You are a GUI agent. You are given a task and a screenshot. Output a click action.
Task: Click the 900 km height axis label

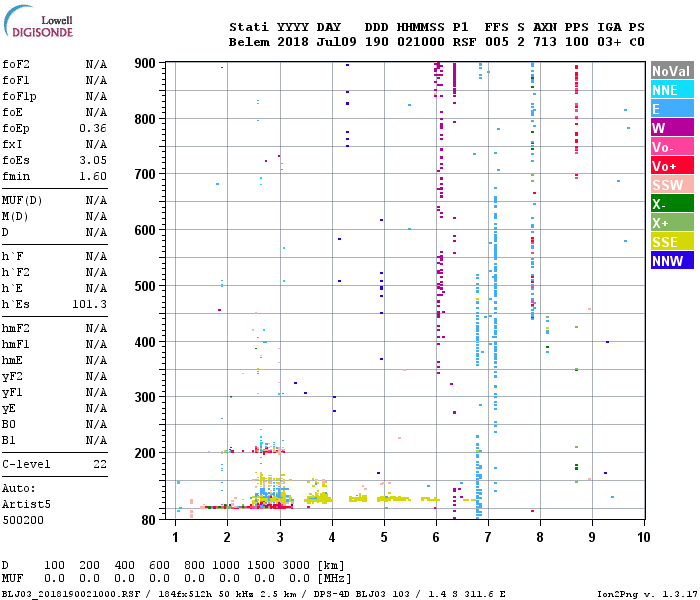click(x=145, y=63)
